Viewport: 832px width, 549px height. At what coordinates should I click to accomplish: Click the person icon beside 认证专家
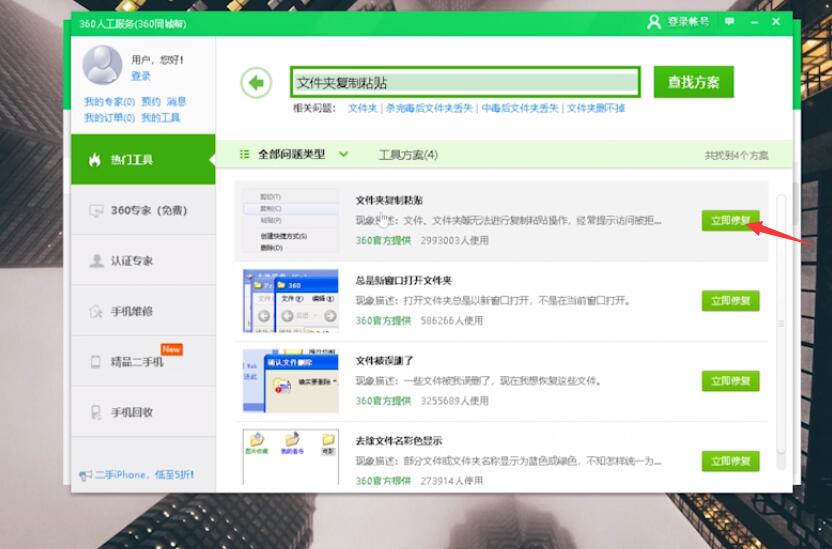click(96, 261)
